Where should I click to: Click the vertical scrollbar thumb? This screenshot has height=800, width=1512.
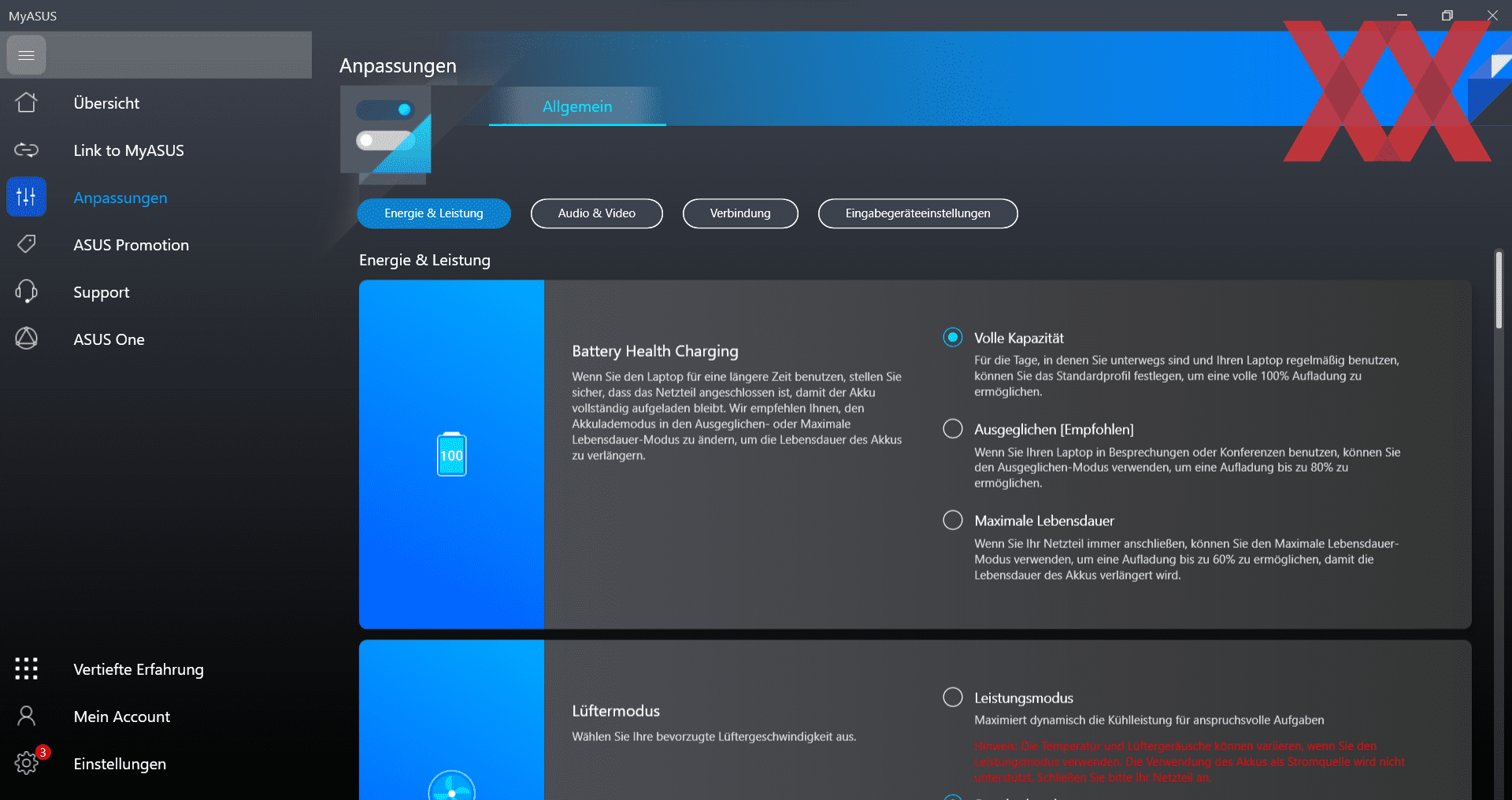(x=1499, y=290)
